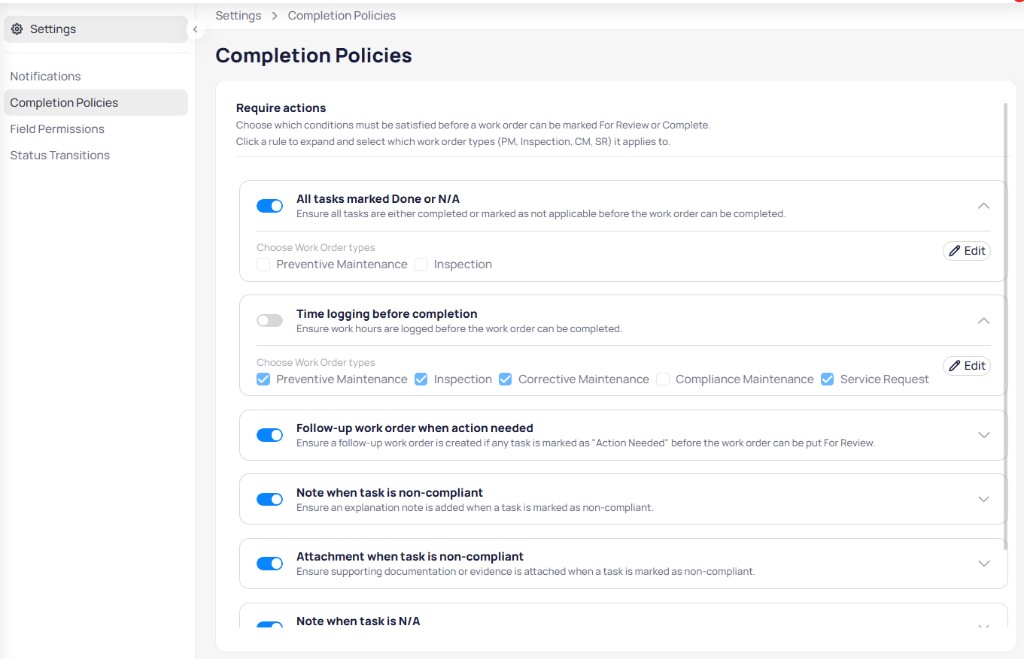Viewport: 1024px width, 659px height.
Task: Click the Settings header in the sidebar
Action: coord(95,29)
